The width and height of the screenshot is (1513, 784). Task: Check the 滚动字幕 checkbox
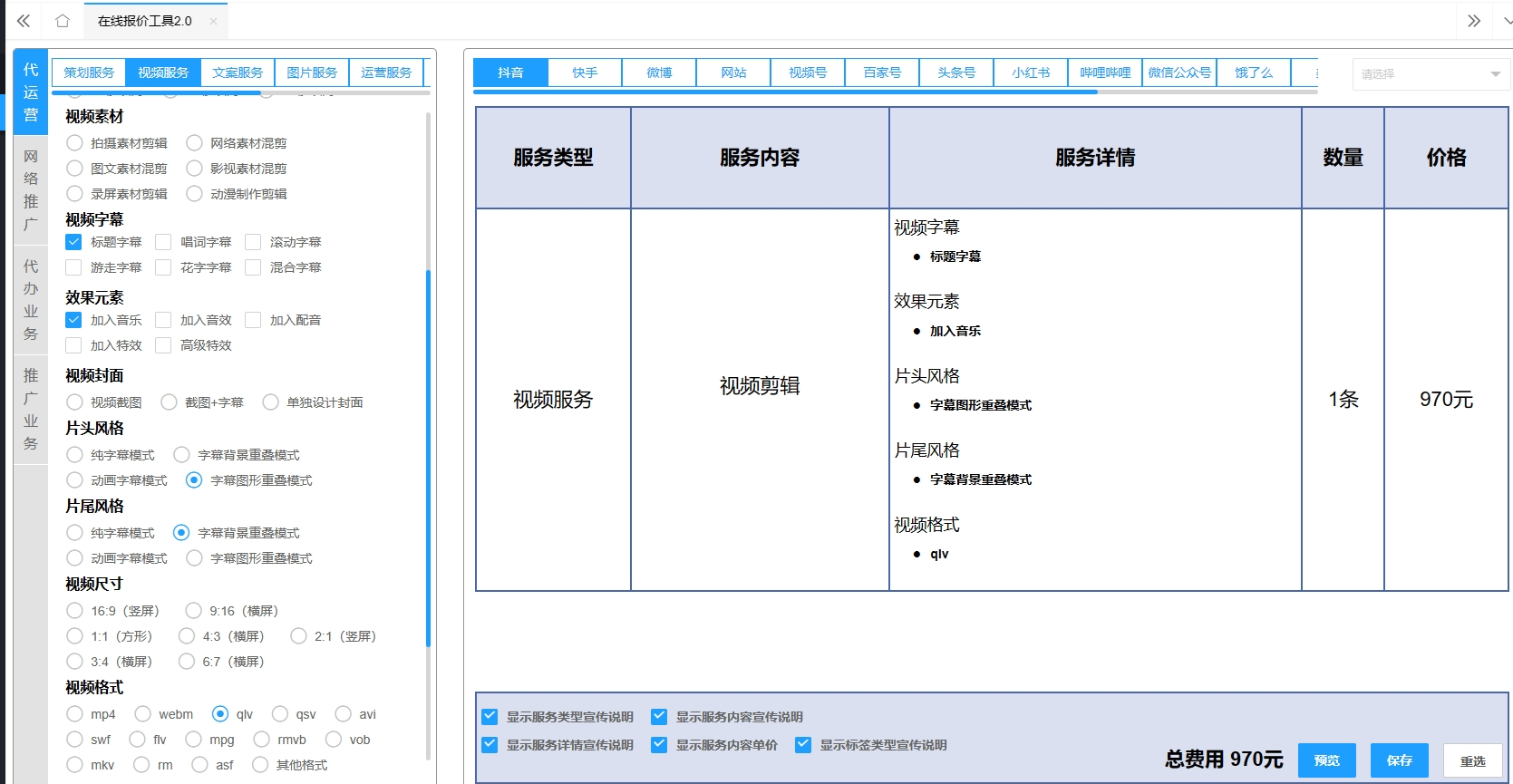point(253,242)
